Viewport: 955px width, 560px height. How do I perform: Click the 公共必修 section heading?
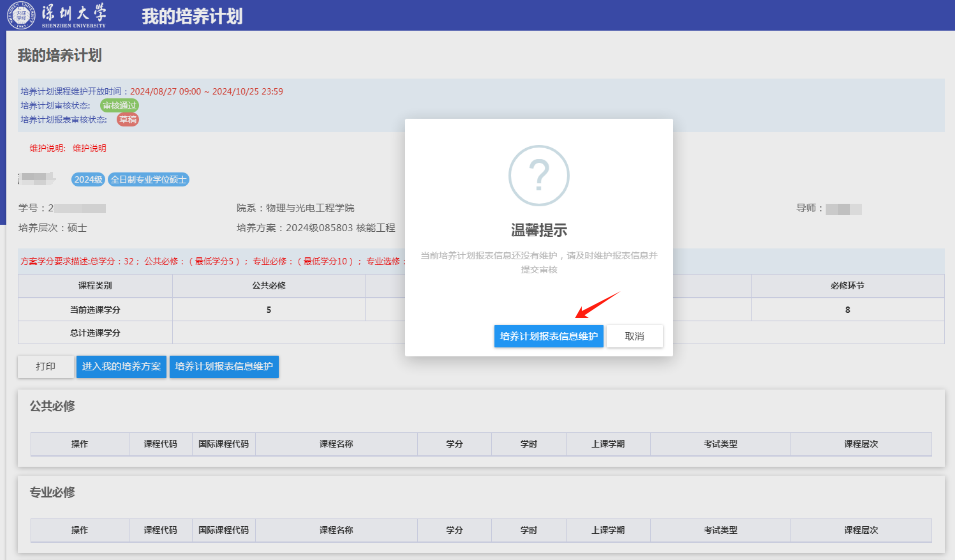pos(53,406)
